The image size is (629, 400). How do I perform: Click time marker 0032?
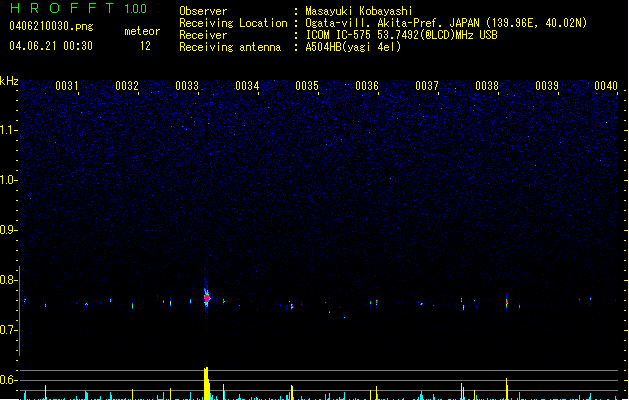tap(127, 86)
